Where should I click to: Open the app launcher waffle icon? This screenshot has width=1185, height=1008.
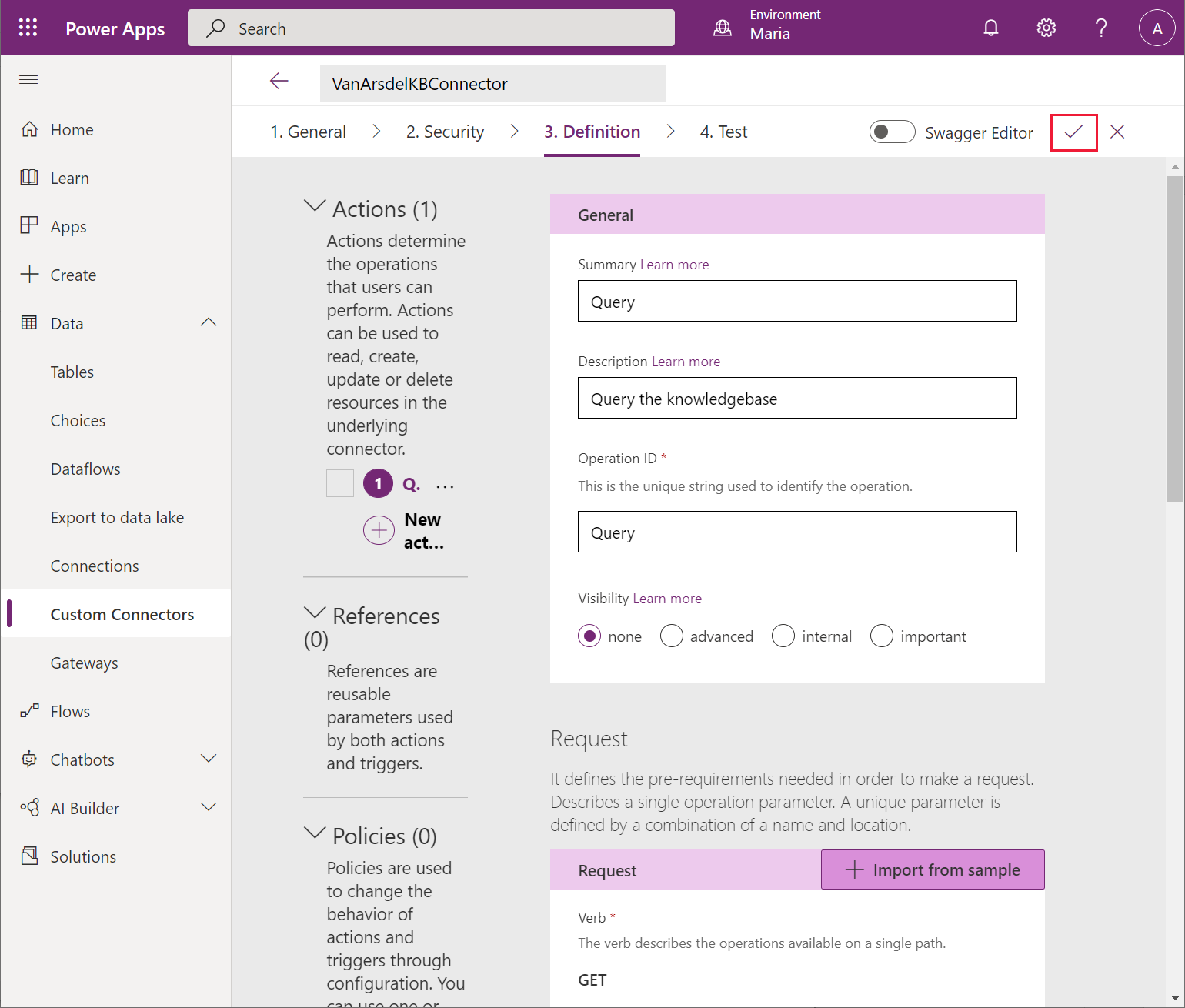click(x=28, y=28)
